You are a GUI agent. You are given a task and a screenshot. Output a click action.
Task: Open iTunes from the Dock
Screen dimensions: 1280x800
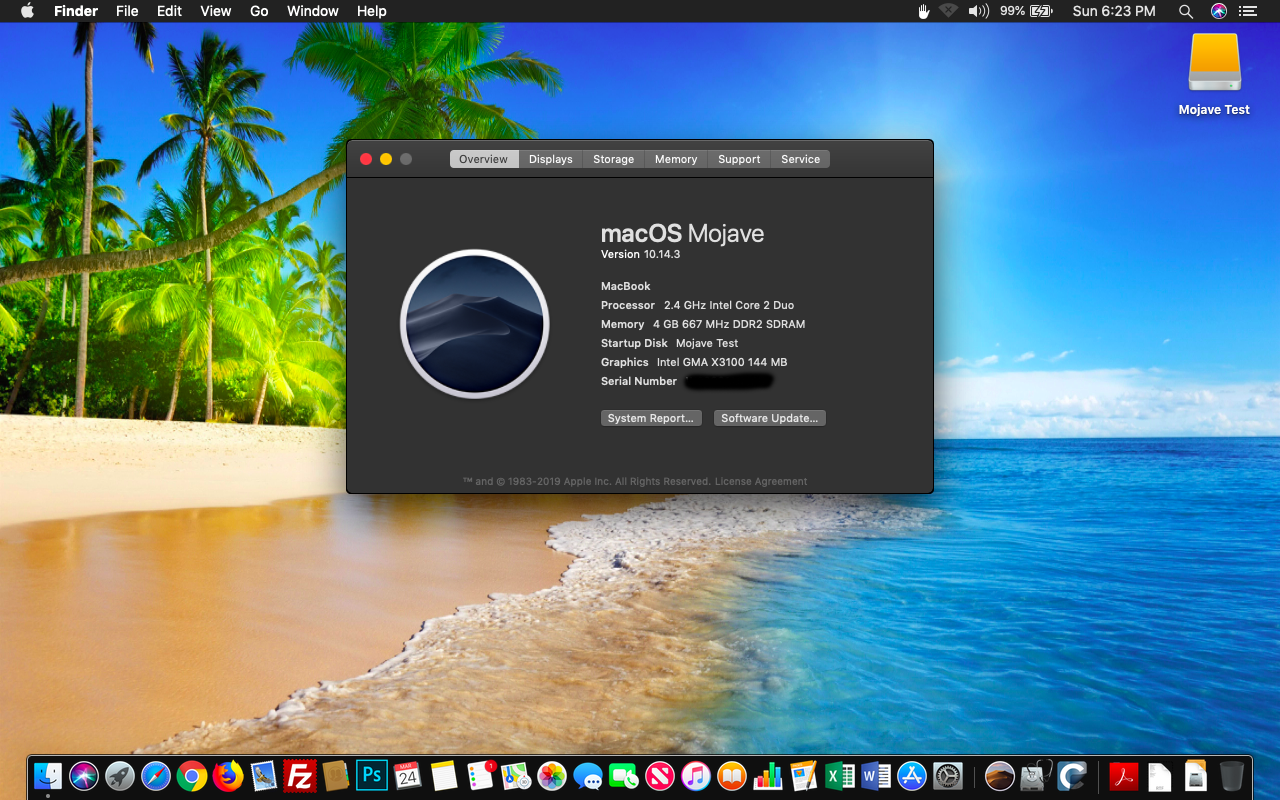pos(696,776)
